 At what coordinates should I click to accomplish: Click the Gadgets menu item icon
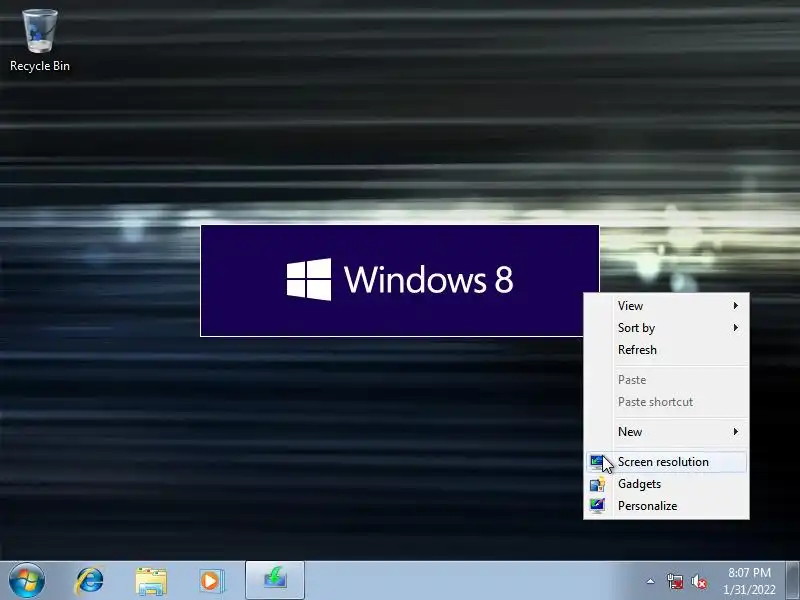pos(597,484)
